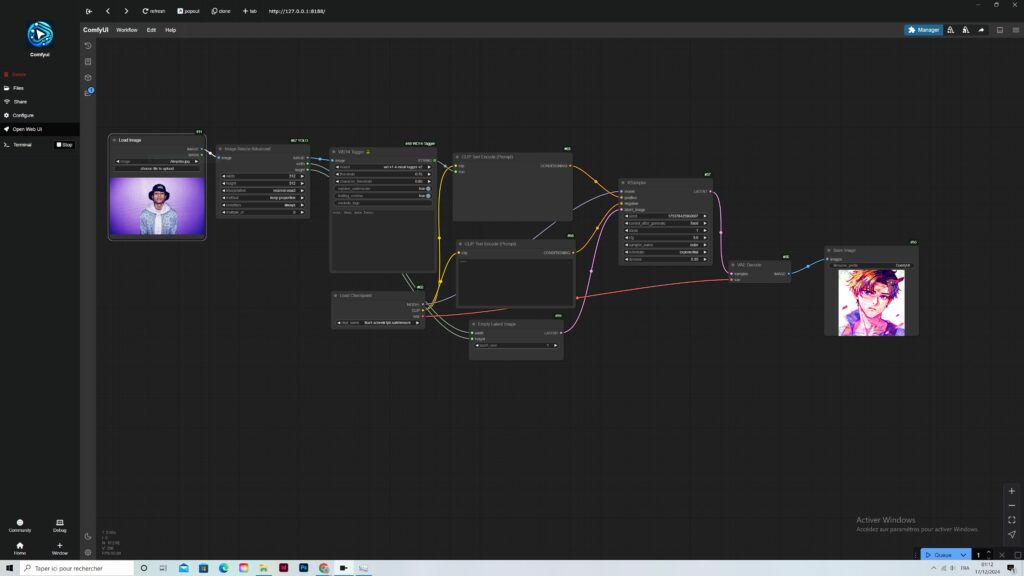This screenshot has width=1024, height=576.
Task: Open the node library sidebar icon
Action: point(88,62)
